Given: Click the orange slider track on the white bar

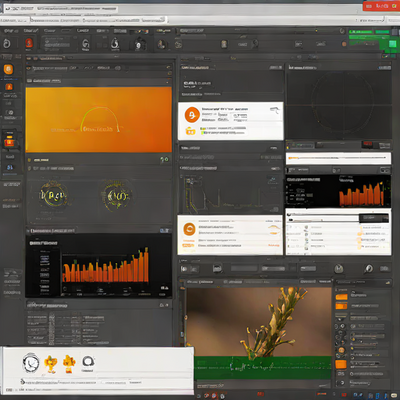Looking at the screenshot, I should [x=337, y=158].
